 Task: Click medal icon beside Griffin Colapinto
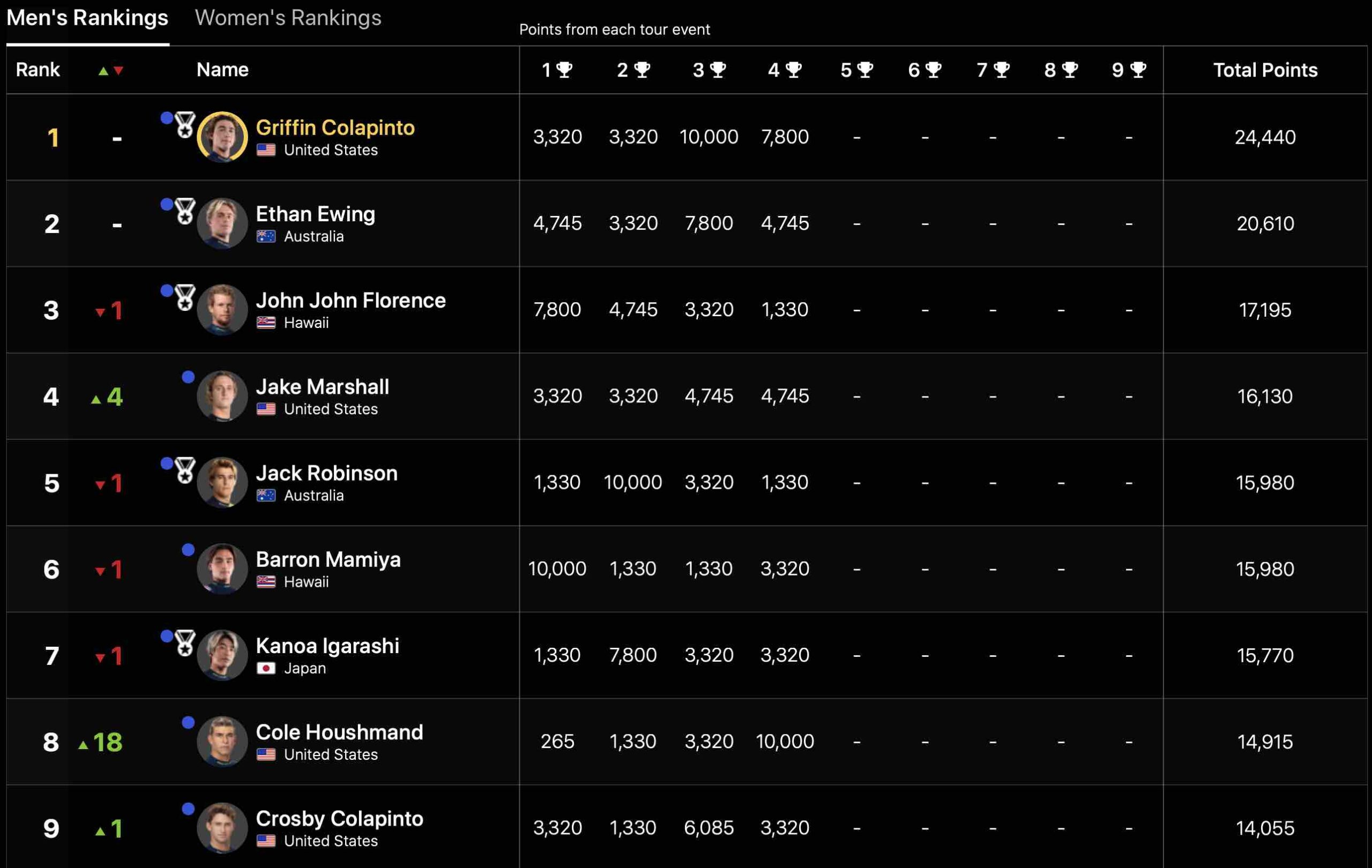(x=184, y=125)
